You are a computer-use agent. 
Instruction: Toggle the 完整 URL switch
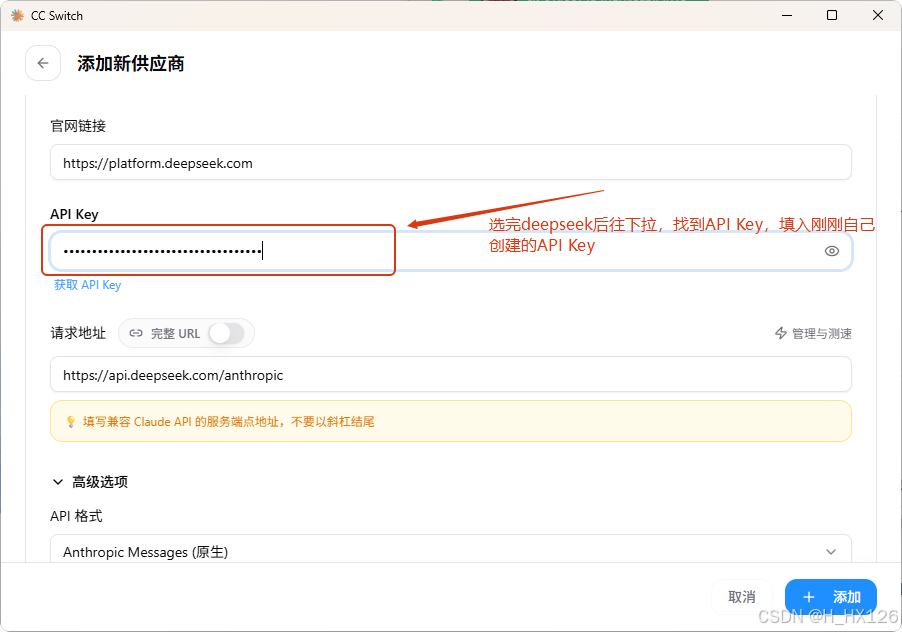click(x=226, y=334)
